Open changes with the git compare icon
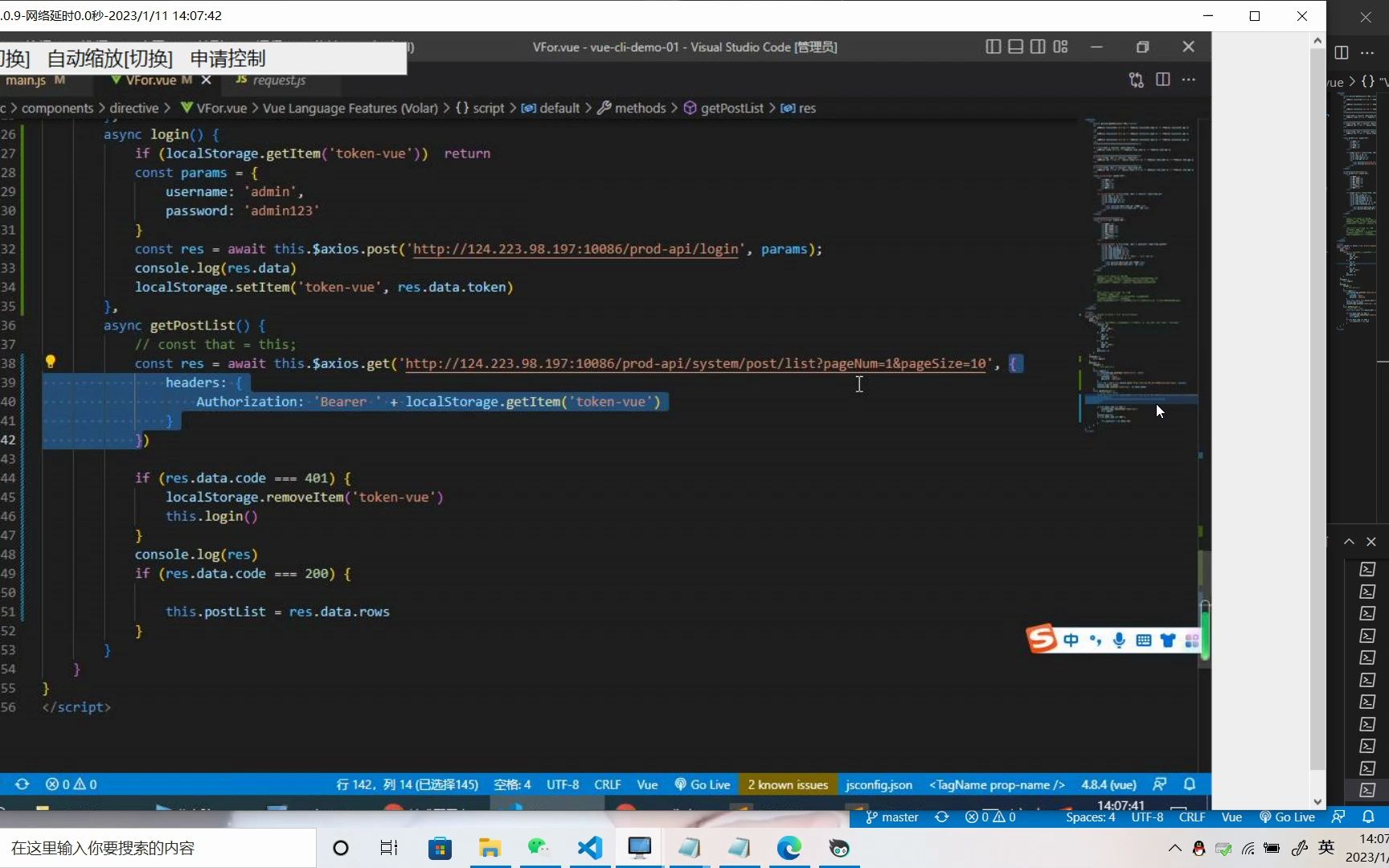Image resolution: width=1389 pixels, height=868 pixels. tap(1137, 80)
